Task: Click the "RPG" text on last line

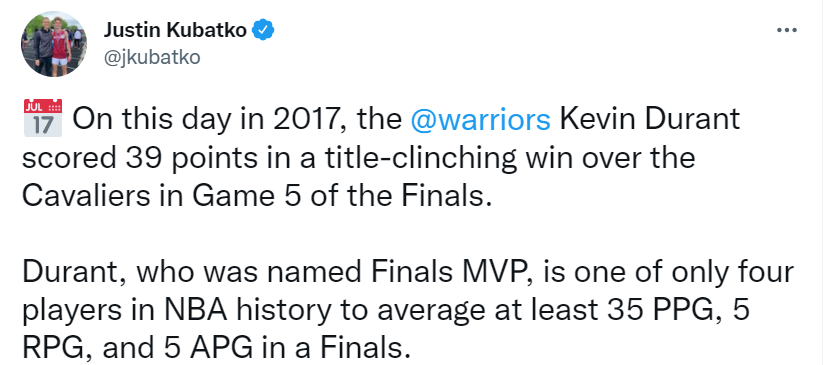Action: [54, 347]
